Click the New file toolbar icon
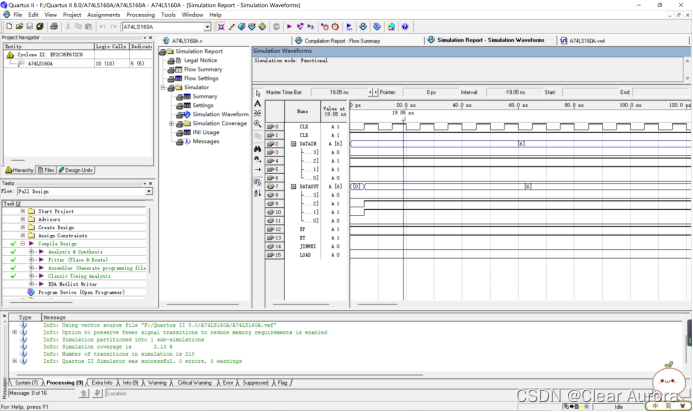This screenshot has height=412, width=693. pyautogui.click(x=9, y=27)
